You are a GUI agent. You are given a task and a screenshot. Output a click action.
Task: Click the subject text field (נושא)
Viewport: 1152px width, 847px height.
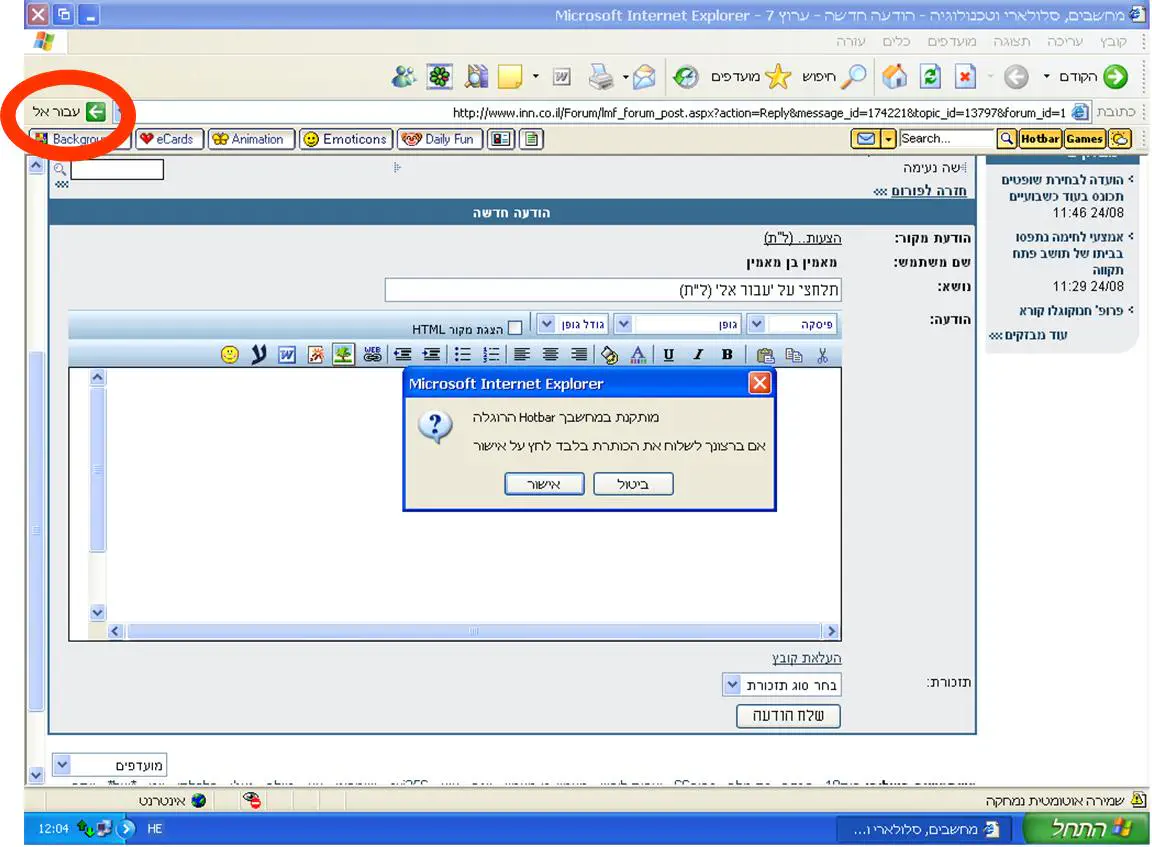point(612,290)
